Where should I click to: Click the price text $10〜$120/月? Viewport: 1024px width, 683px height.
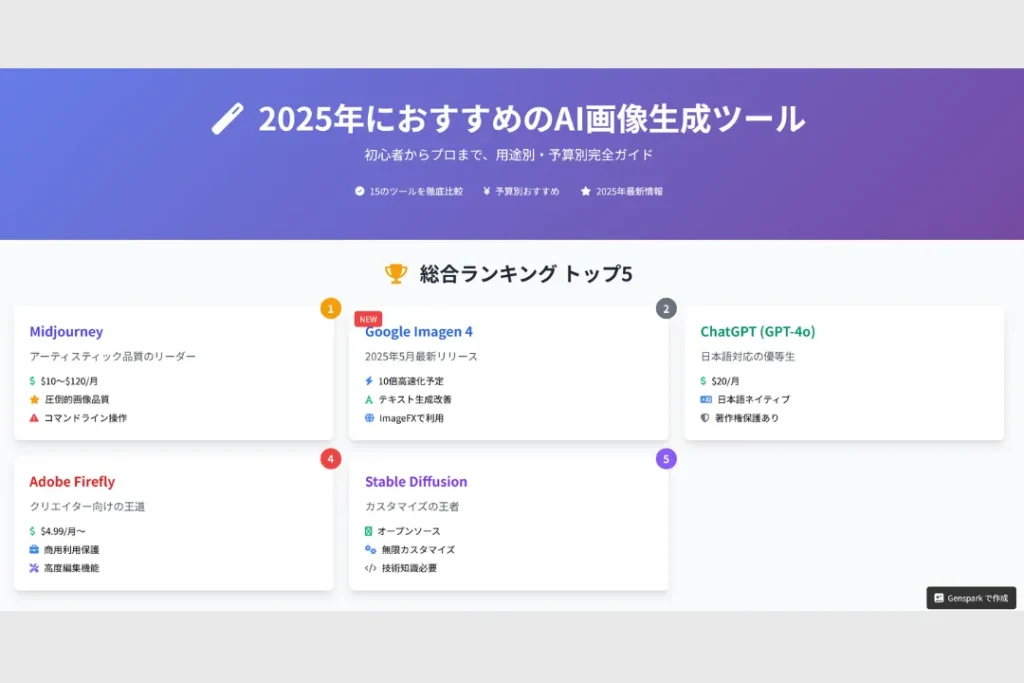(69, 381)
